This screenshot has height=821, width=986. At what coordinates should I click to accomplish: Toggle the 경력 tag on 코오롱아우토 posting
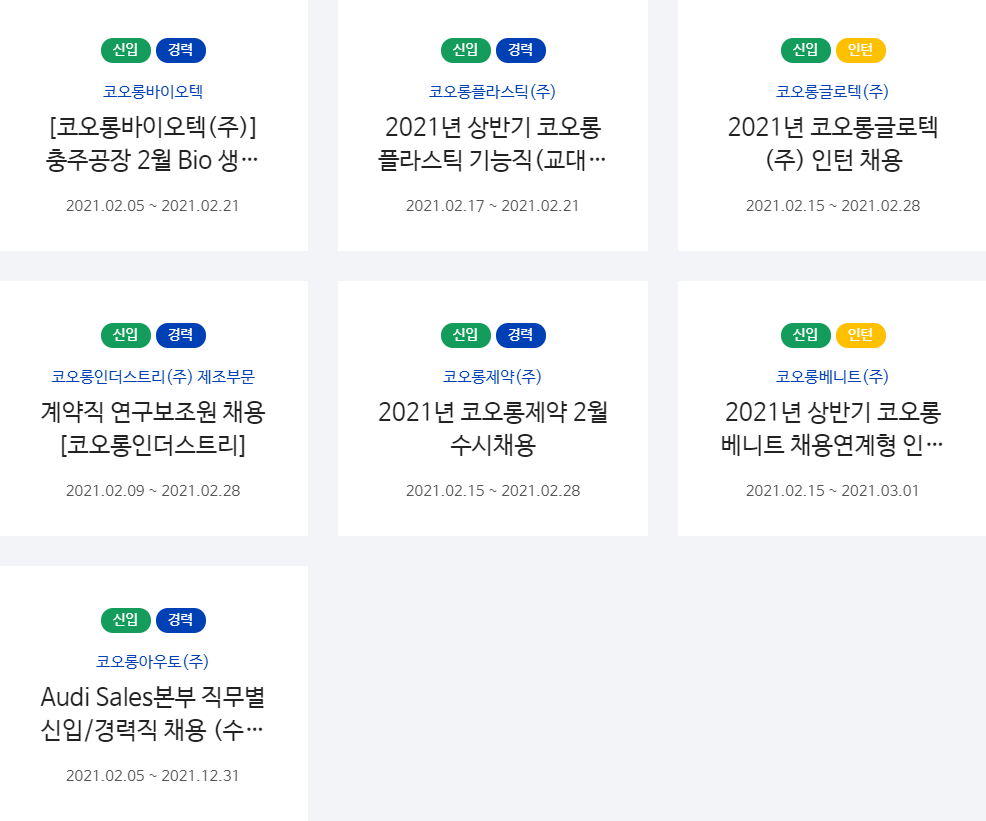click(x=181, y=620)
